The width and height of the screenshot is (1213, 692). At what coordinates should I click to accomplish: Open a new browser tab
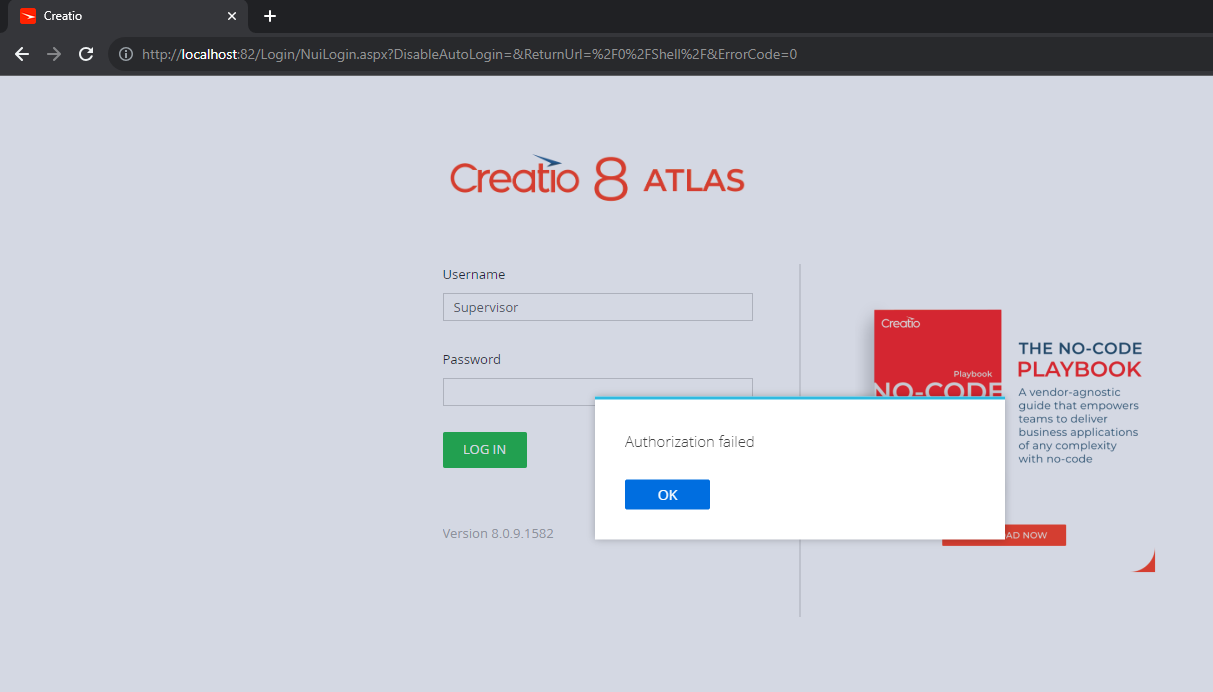click(x=269, y=16)
